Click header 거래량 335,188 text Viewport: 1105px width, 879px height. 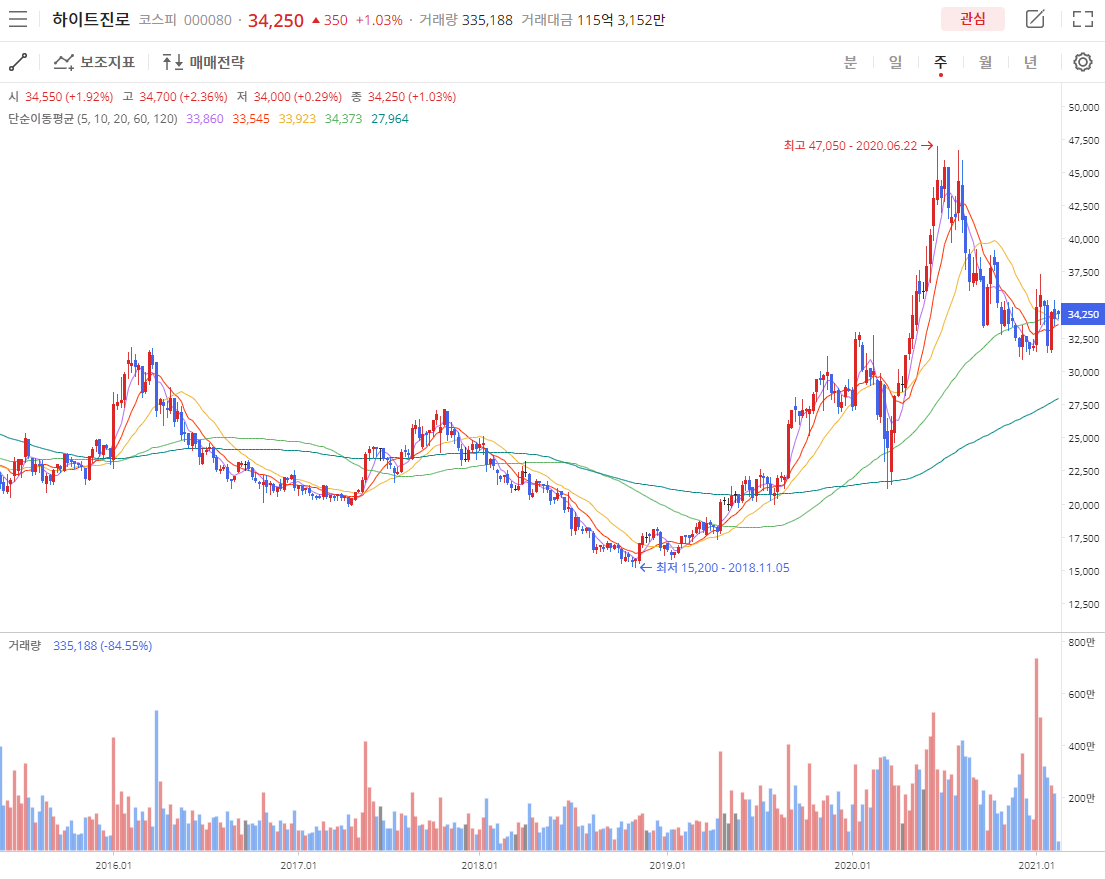tap(466, 20)
